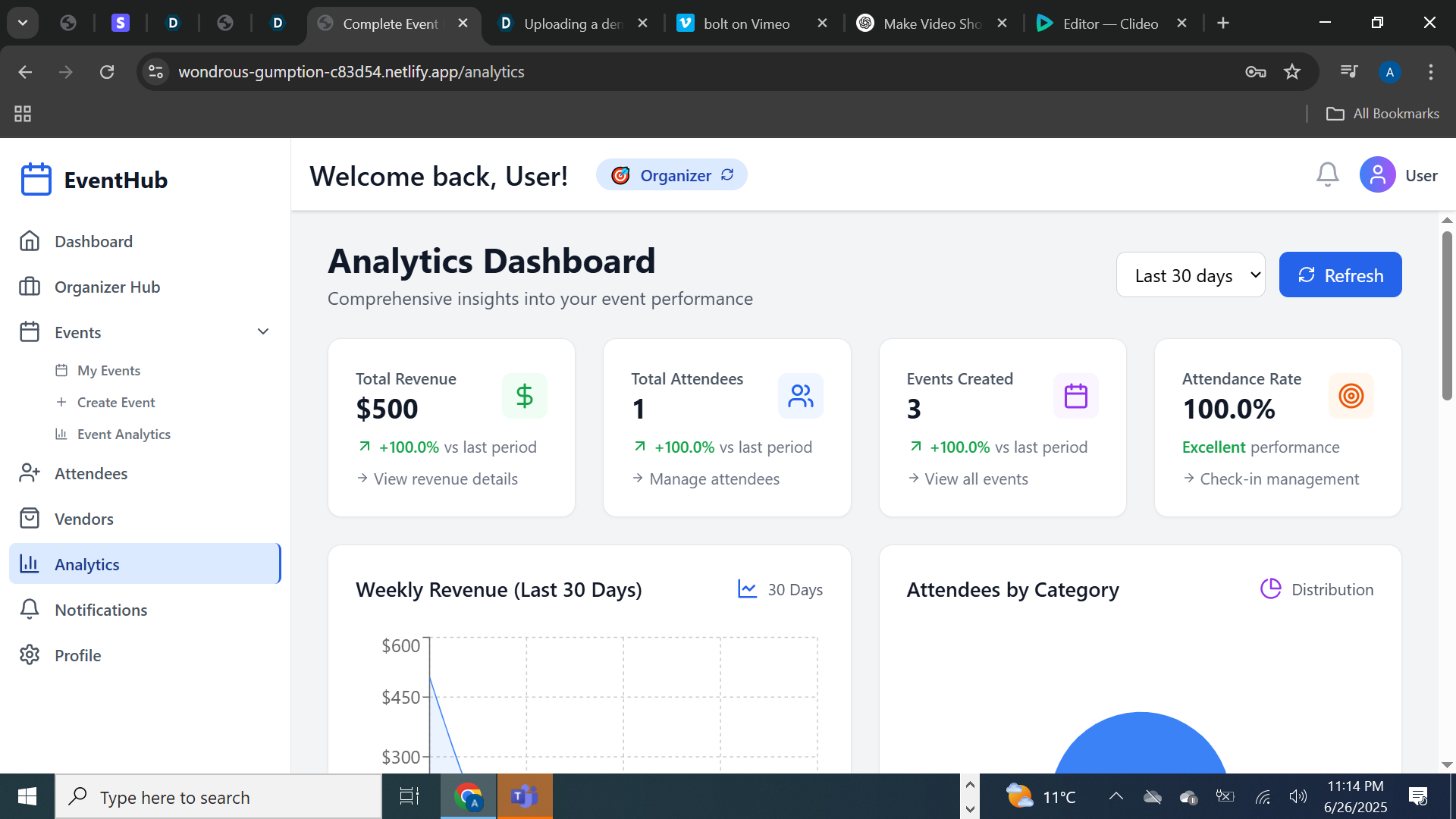Open the Chrome tab search dropdown
1456x819 pixels.
tap(23, 23)
